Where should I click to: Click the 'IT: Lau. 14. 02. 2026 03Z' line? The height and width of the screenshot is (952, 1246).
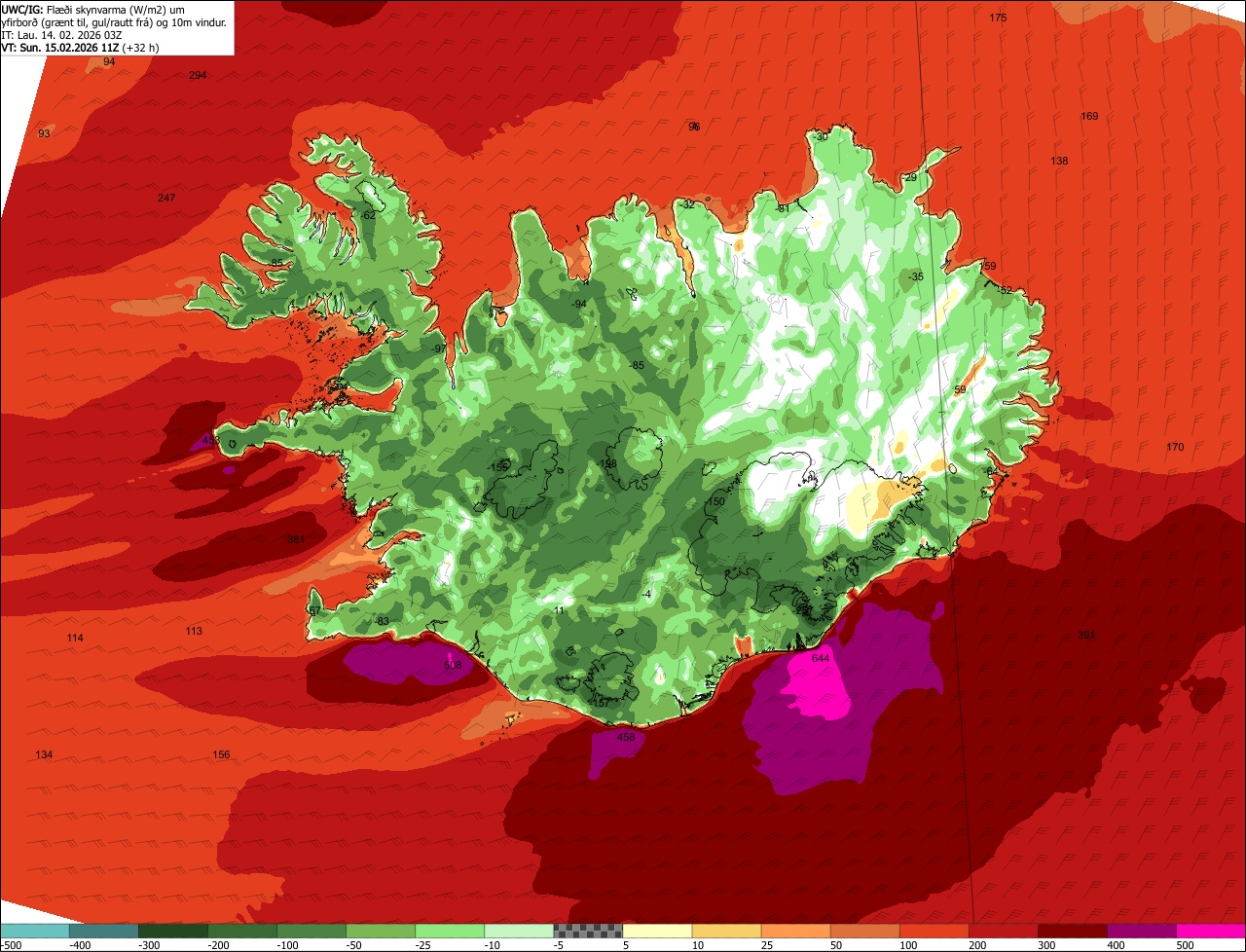(x=61, y=35)
